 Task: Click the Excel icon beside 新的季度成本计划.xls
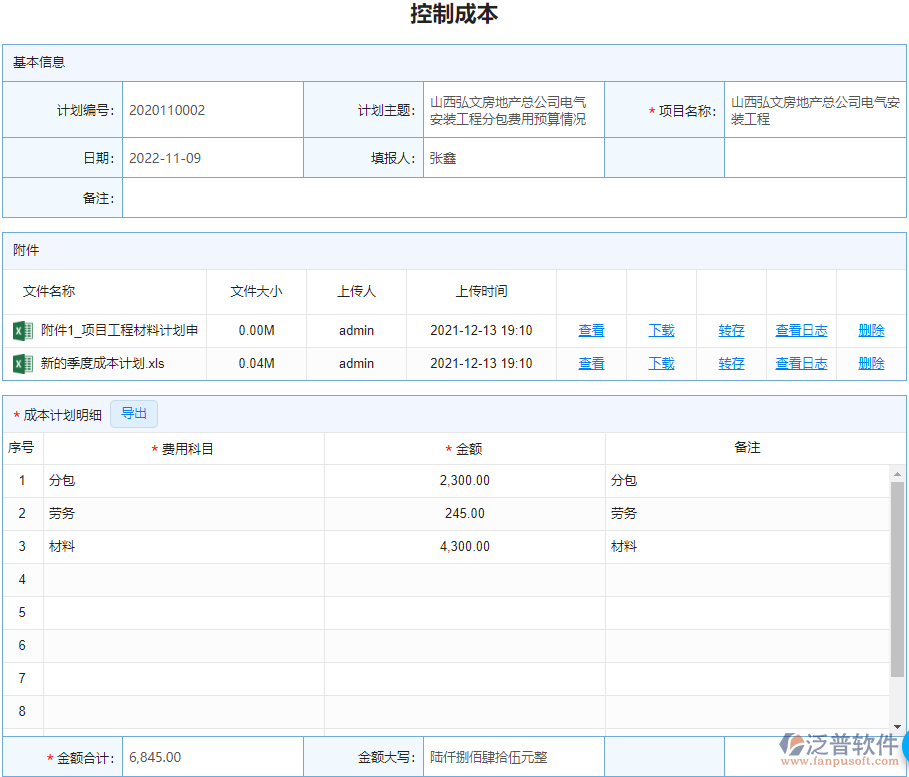(x=22, y=363)
